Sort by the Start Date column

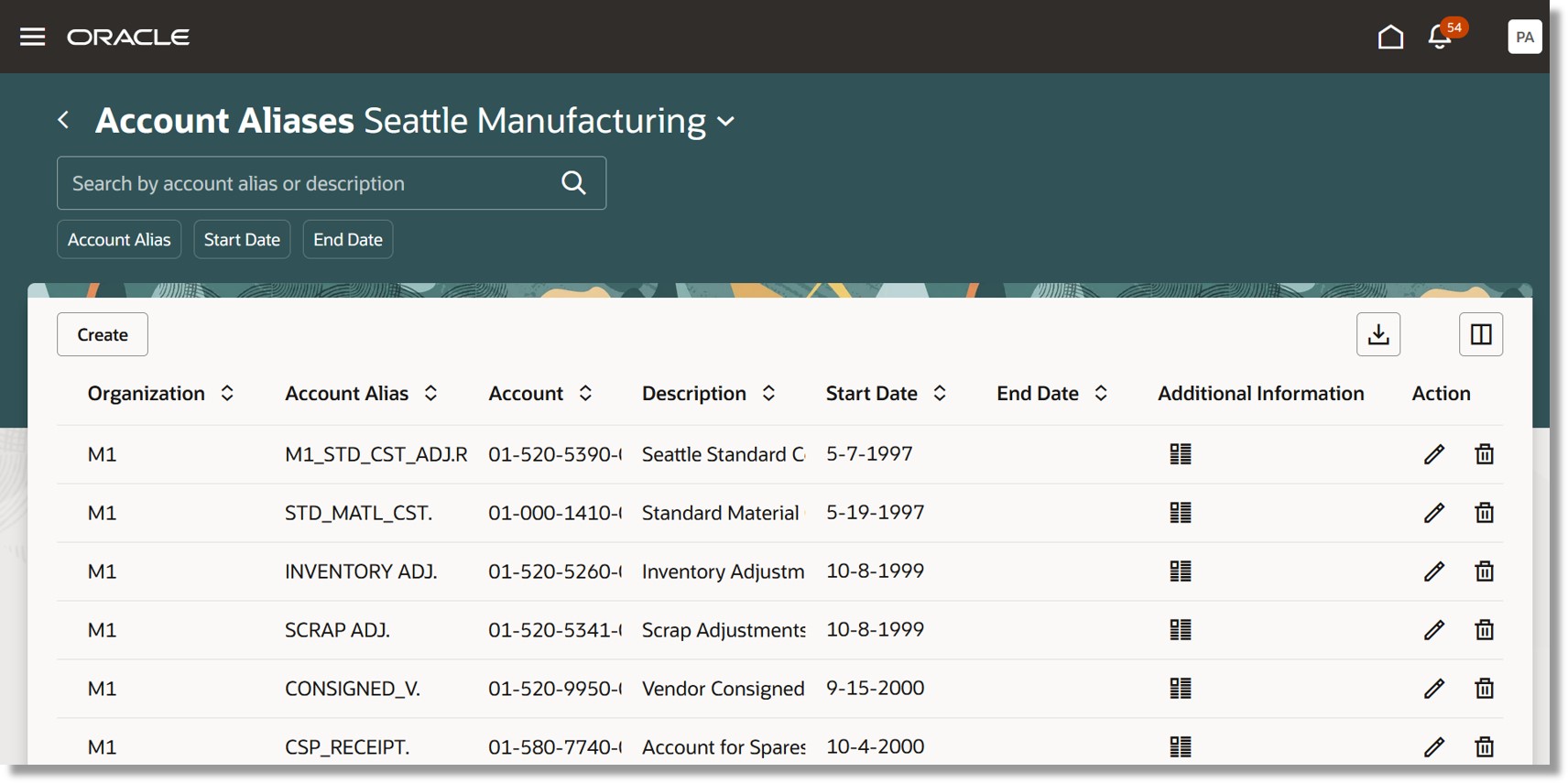click(x=940, y=393)
